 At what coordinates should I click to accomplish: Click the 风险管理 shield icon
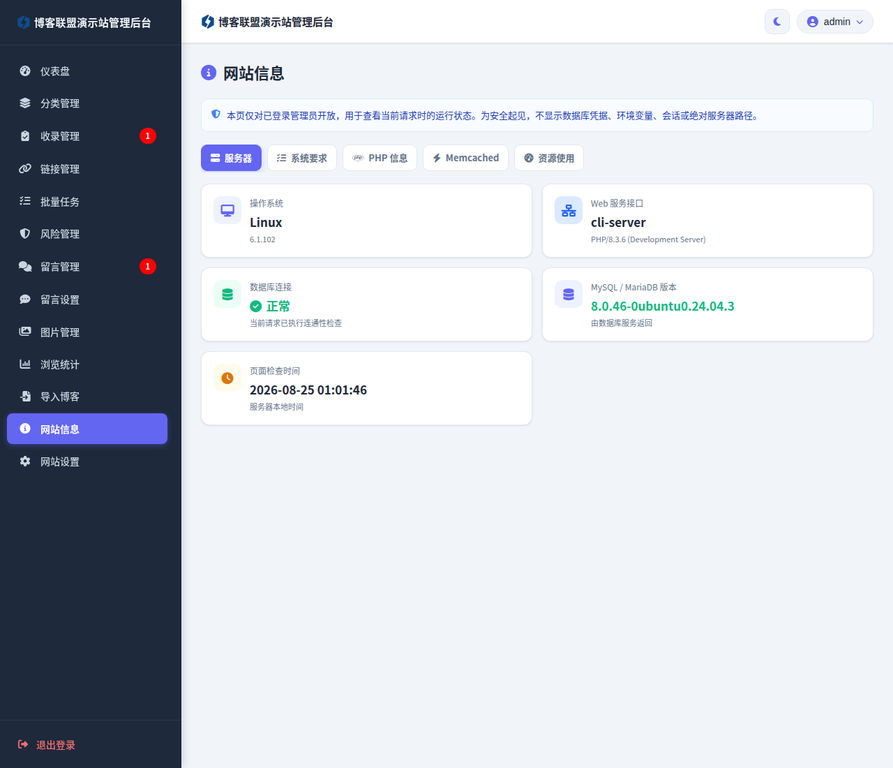(x=24, y=233)
